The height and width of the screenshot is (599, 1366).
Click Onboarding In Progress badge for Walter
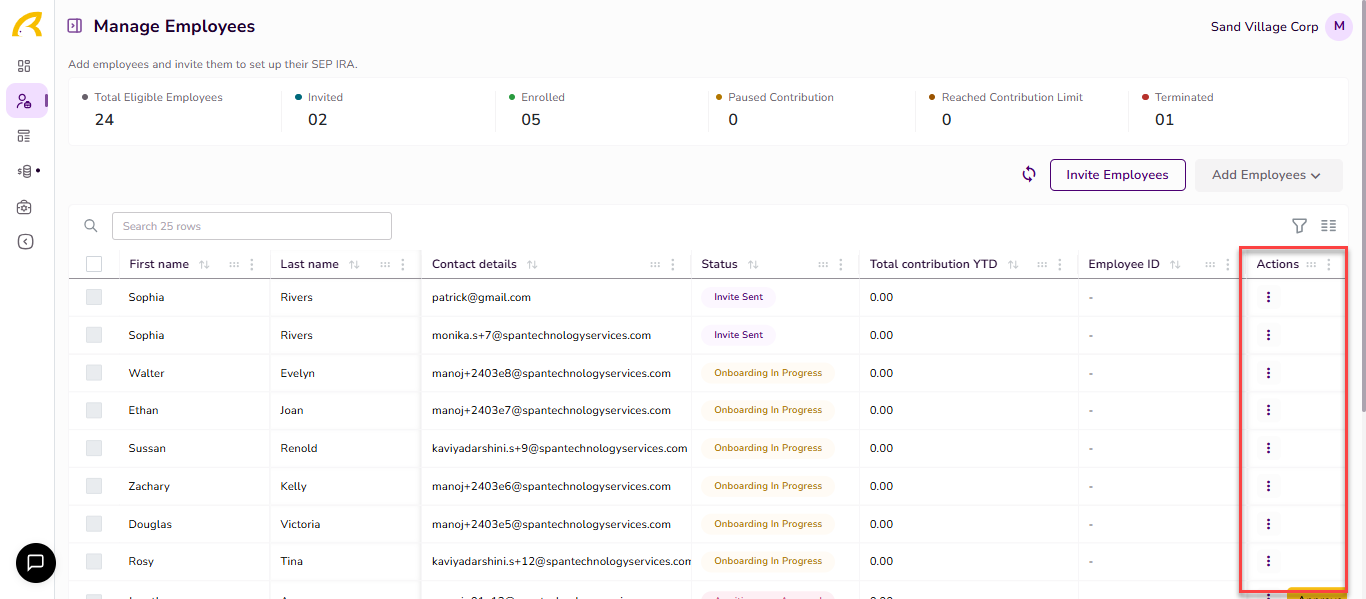768,373
